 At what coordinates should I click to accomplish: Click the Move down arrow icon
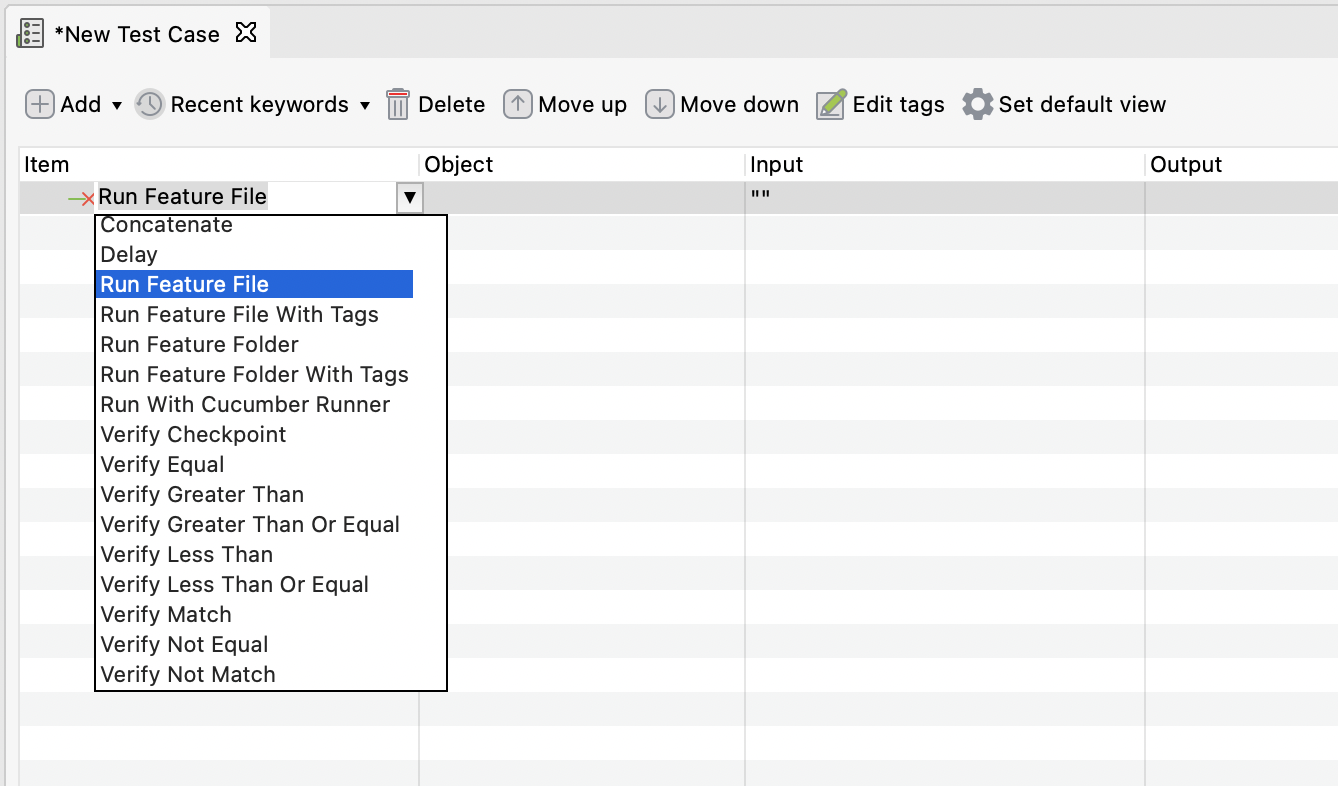[659, 104]
